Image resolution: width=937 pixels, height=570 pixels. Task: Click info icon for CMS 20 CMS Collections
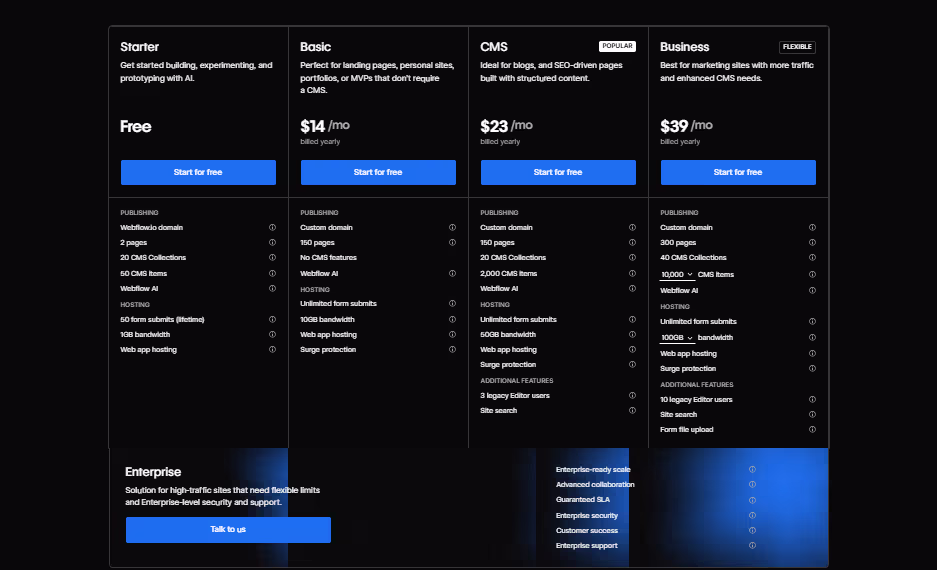(632, 258)
